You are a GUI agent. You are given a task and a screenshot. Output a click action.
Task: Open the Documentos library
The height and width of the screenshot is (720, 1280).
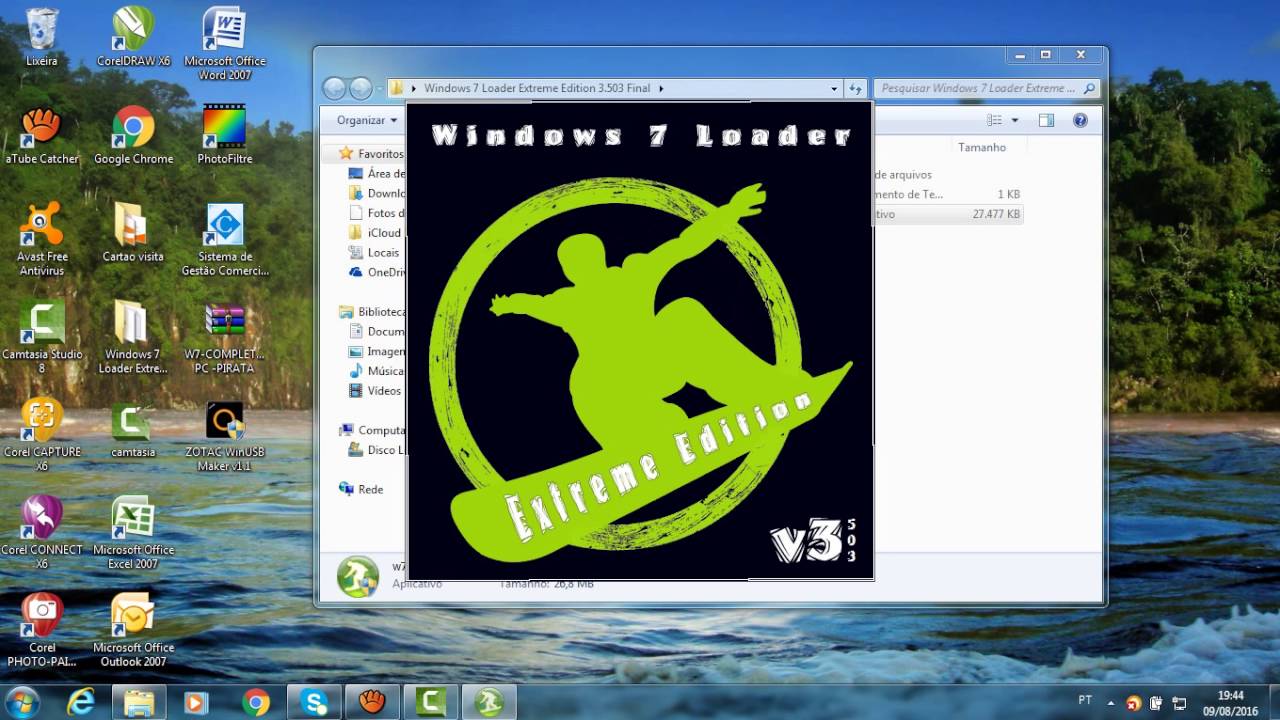(377, 331)
